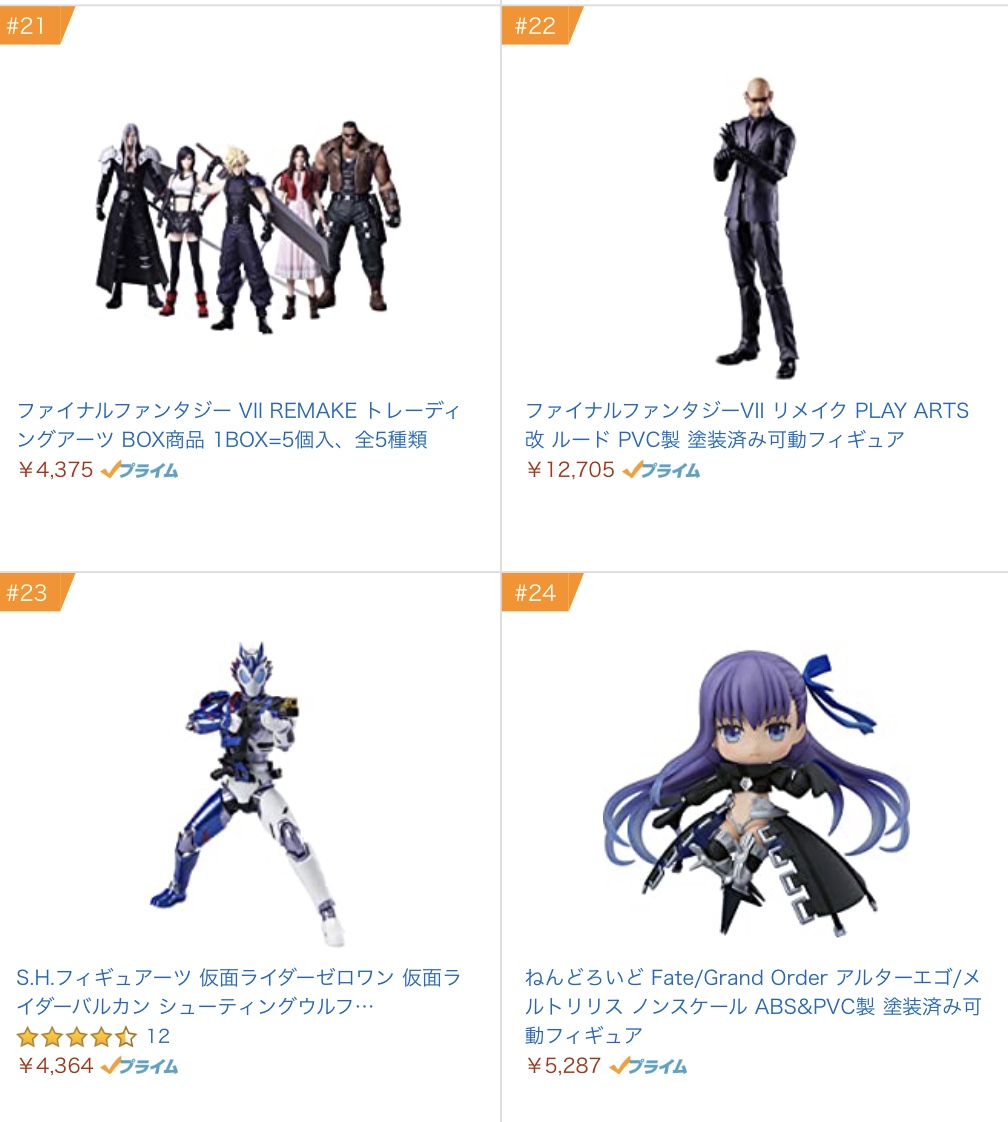Open the Final Fantasy VII Remake Trading Arts box image
This screenshot has height=1122, width=1008.
click(248, 226)
